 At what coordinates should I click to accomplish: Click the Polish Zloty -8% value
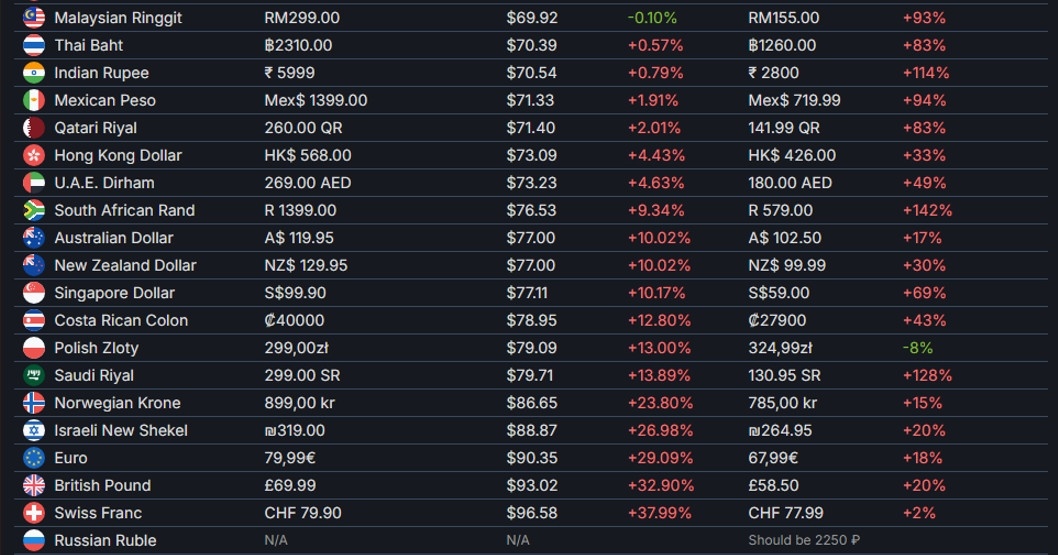(917, 348)
